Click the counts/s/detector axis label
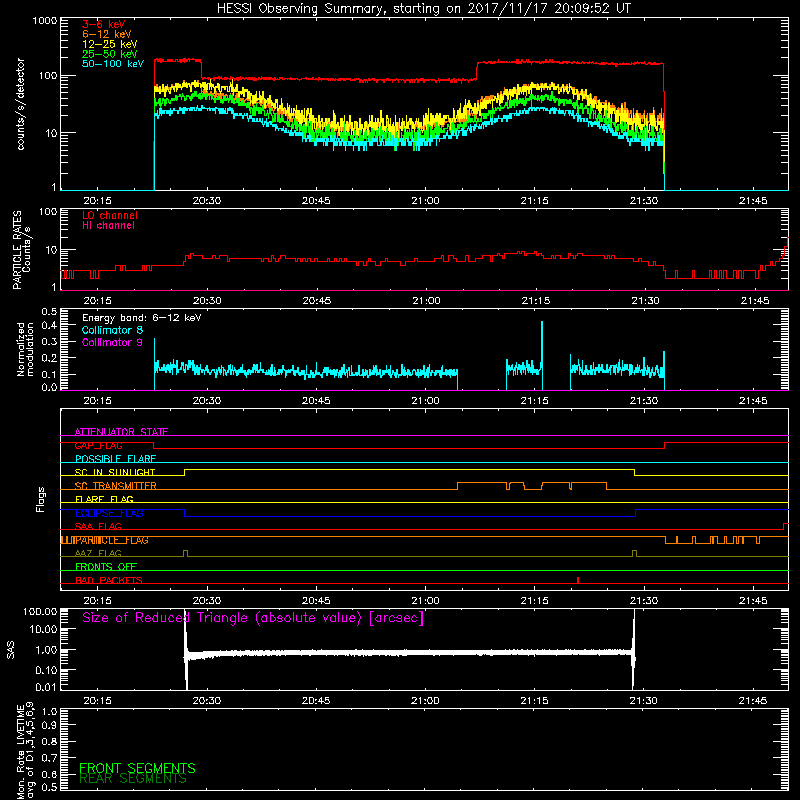Screen dimensions: 800x800 (x=20, y=104)
